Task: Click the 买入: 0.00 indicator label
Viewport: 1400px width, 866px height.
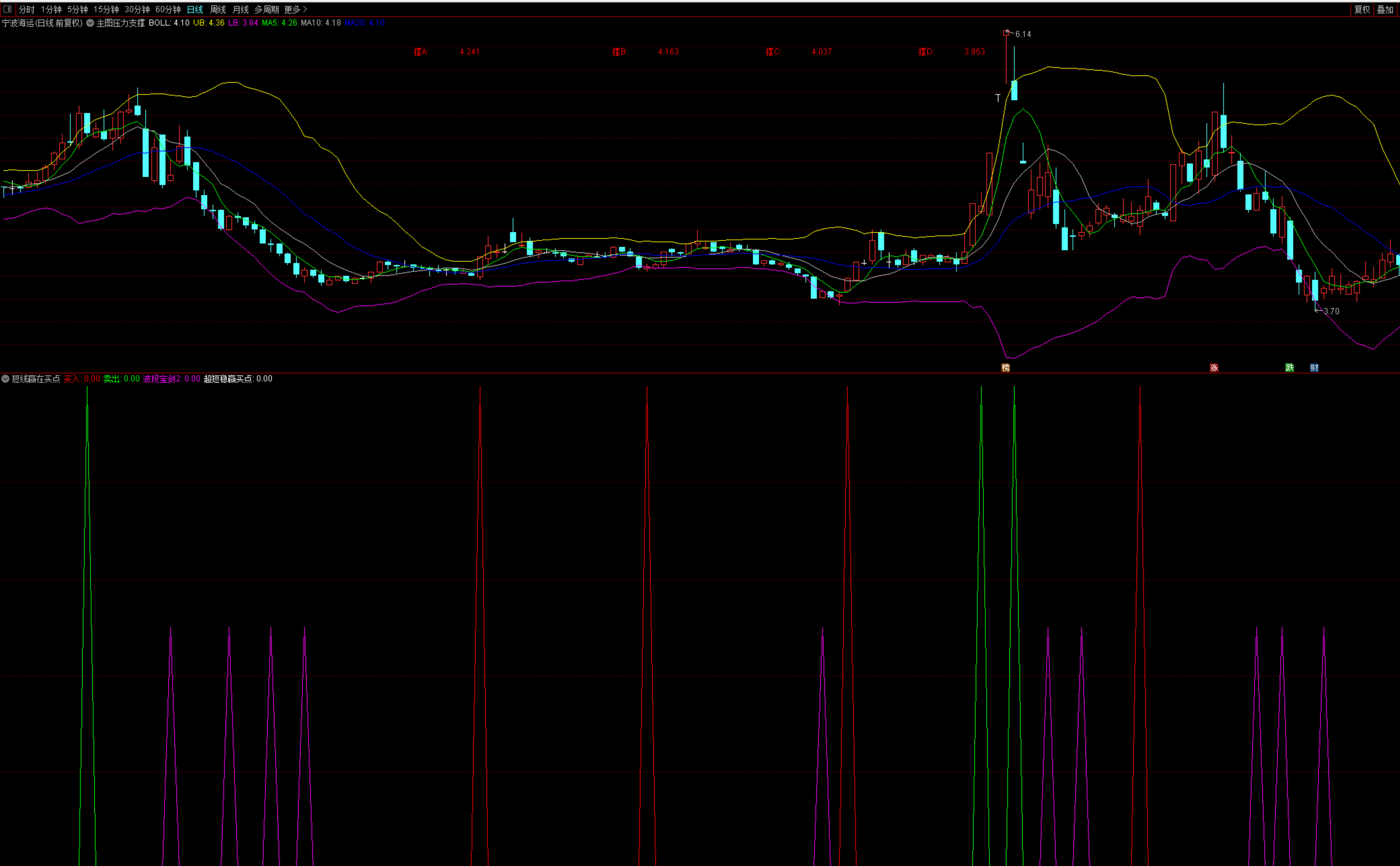Action: 81,379
